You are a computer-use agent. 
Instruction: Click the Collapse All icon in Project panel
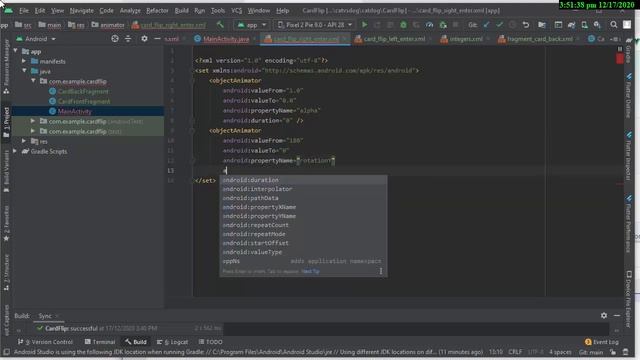click(128, 39)
